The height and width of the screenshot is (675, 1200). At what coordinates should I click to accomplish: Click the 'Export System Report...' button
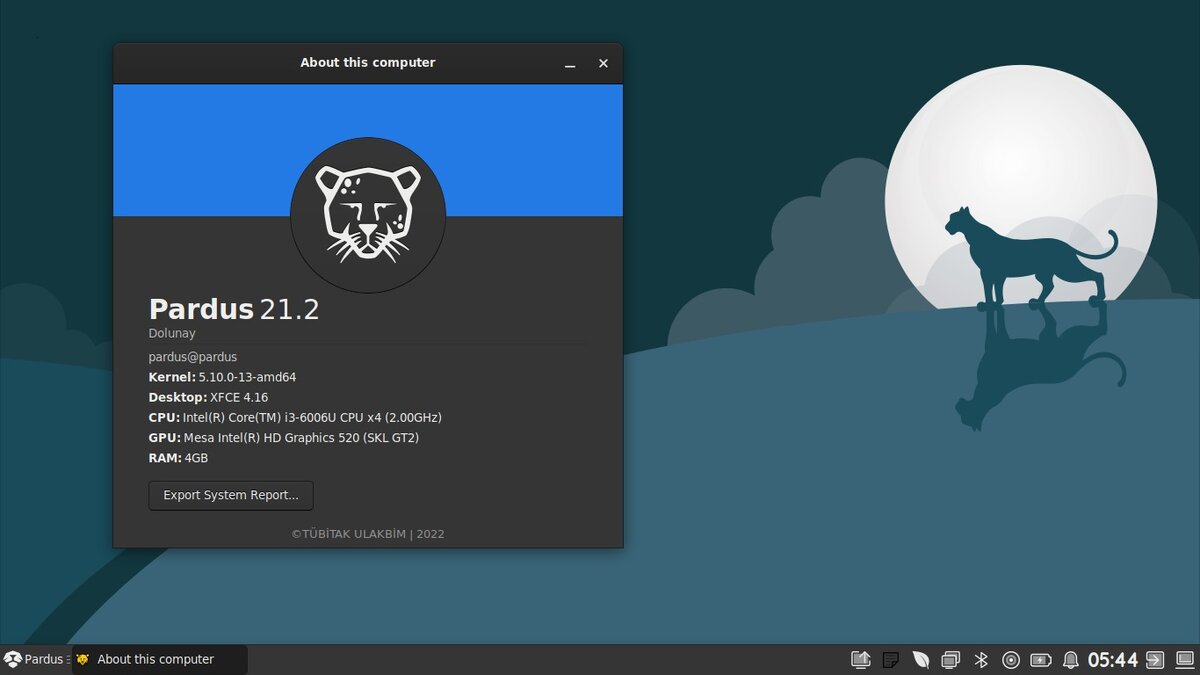click(230, 495)
